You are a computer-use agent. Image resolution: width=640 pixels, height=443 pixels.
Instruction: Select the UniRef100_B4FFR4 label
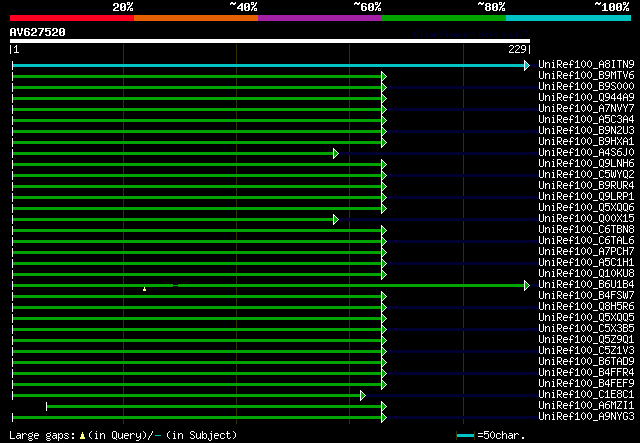pos(586,373)
